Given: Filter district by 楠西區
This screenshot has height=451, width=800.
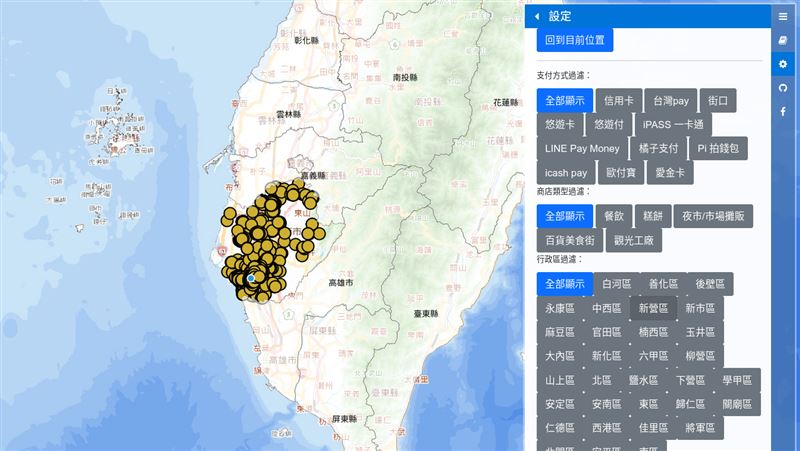Looking at the screenshot, I should click(x=654, y=332).
